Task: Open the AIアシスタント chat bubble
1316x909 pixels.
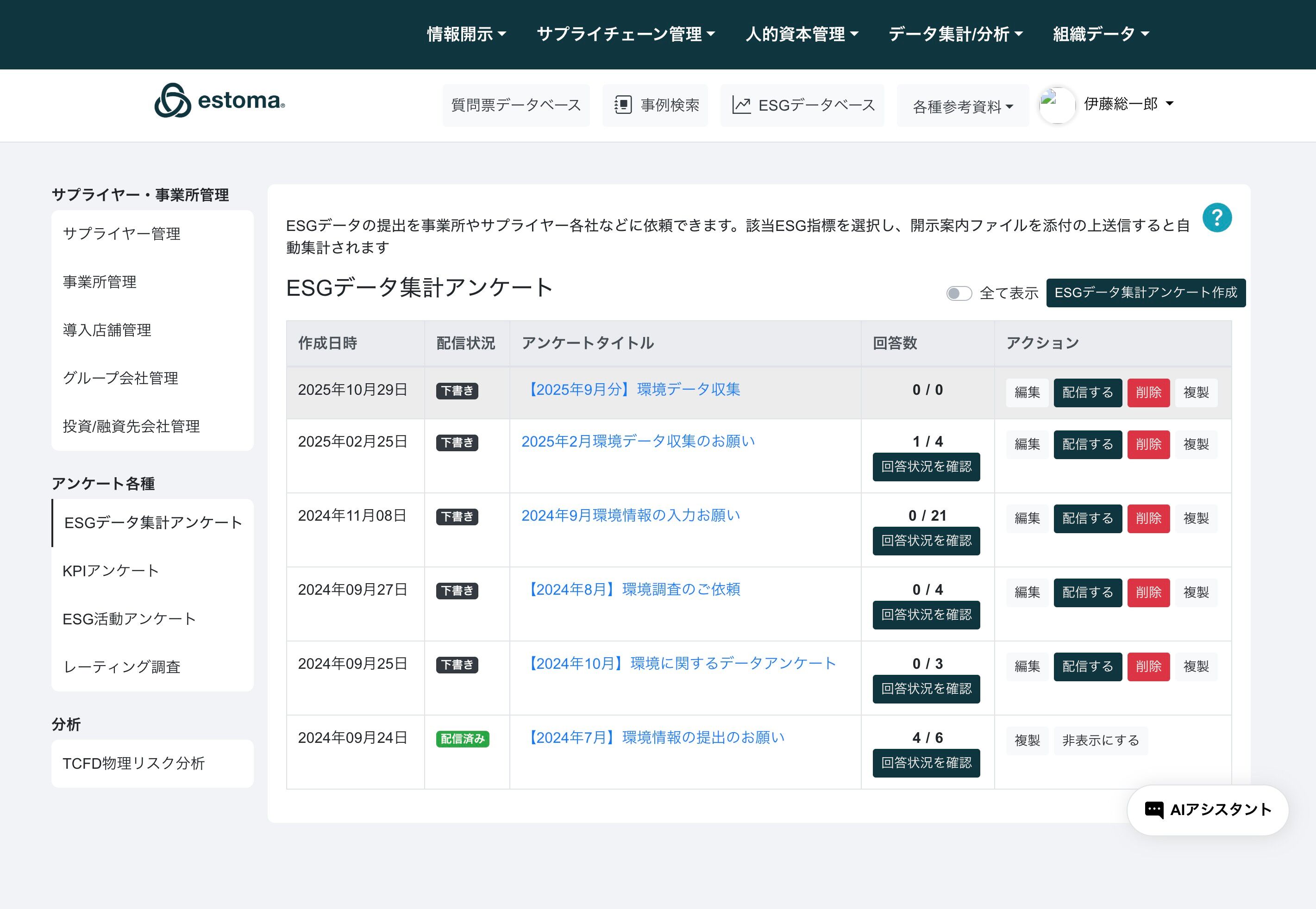Action: 1208,810
